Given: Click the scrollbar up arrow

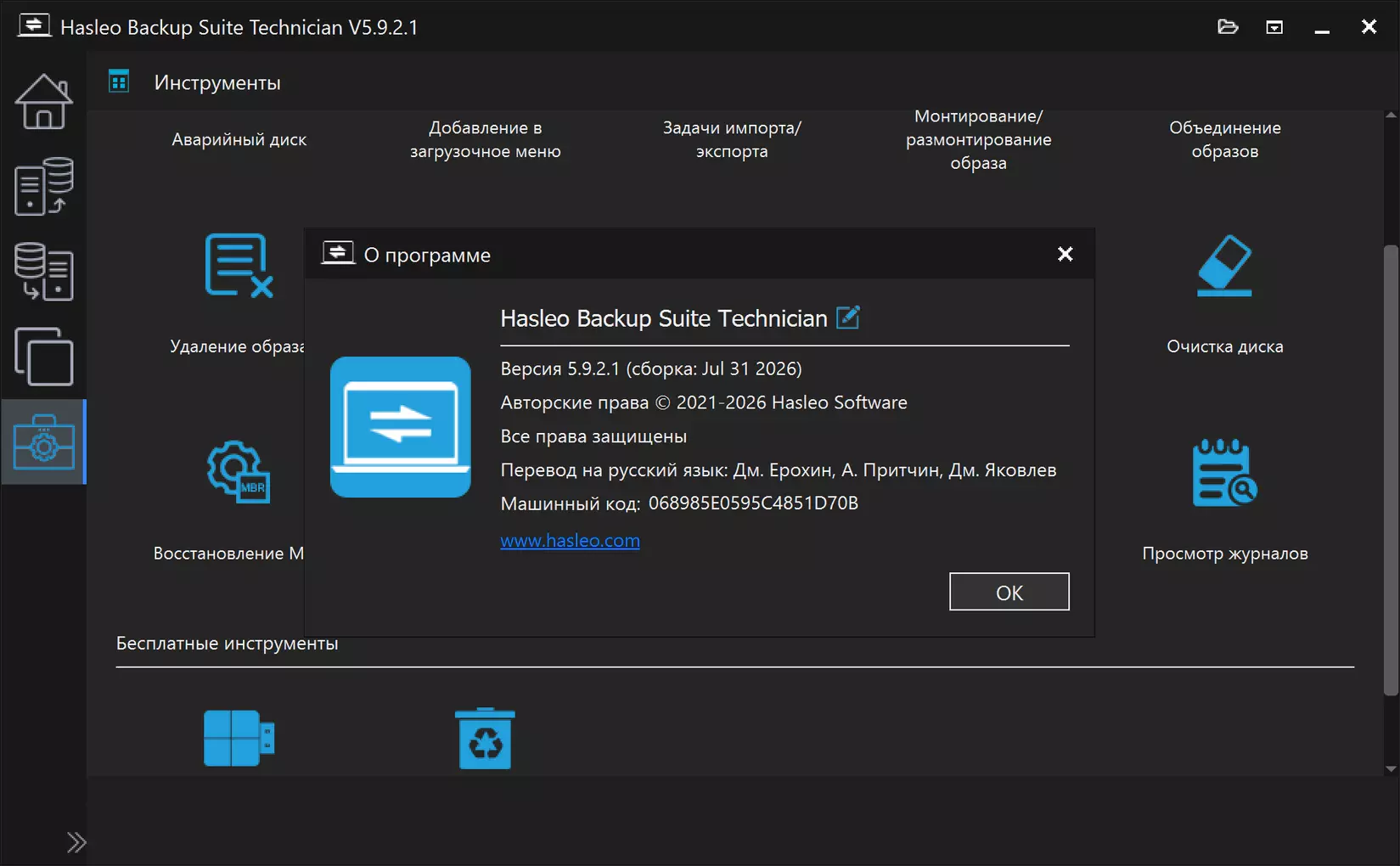Looking at the screenshot, I should click(x=1391, y=115).
